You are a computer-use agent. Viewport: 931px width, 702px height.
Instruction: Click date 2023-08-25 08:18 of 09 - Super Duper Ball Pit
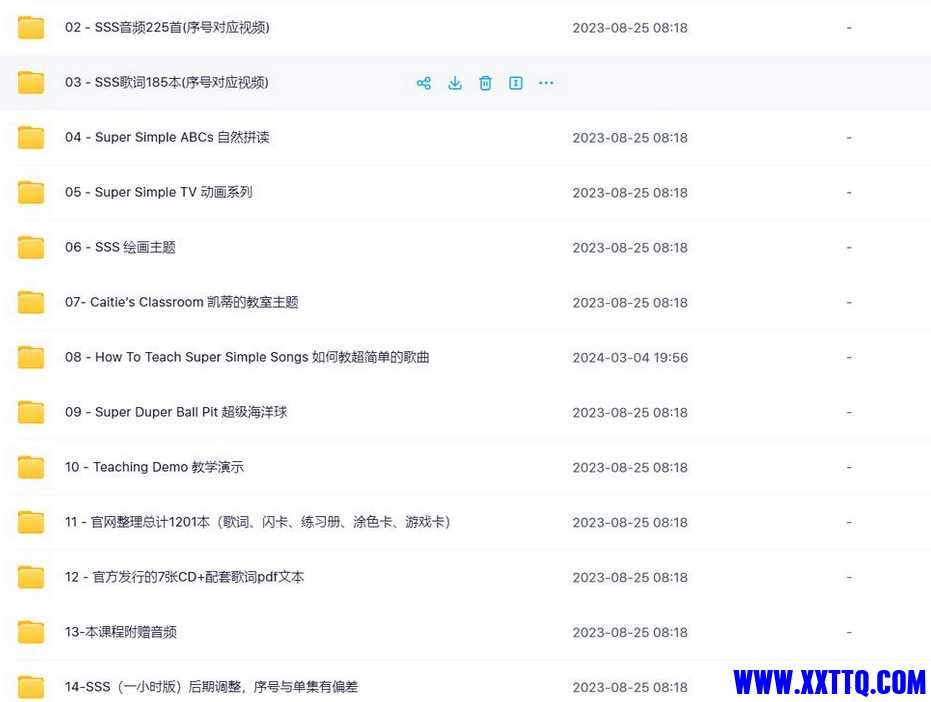point(631,413)
